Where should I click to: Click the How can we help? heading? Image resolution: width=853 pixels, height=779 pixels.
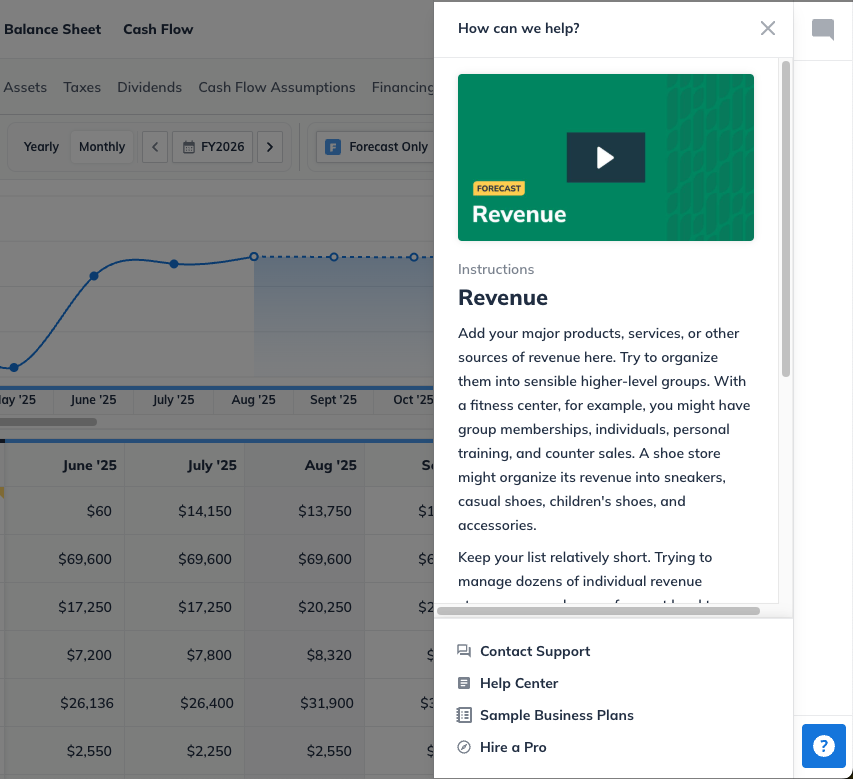pos(518,28)
